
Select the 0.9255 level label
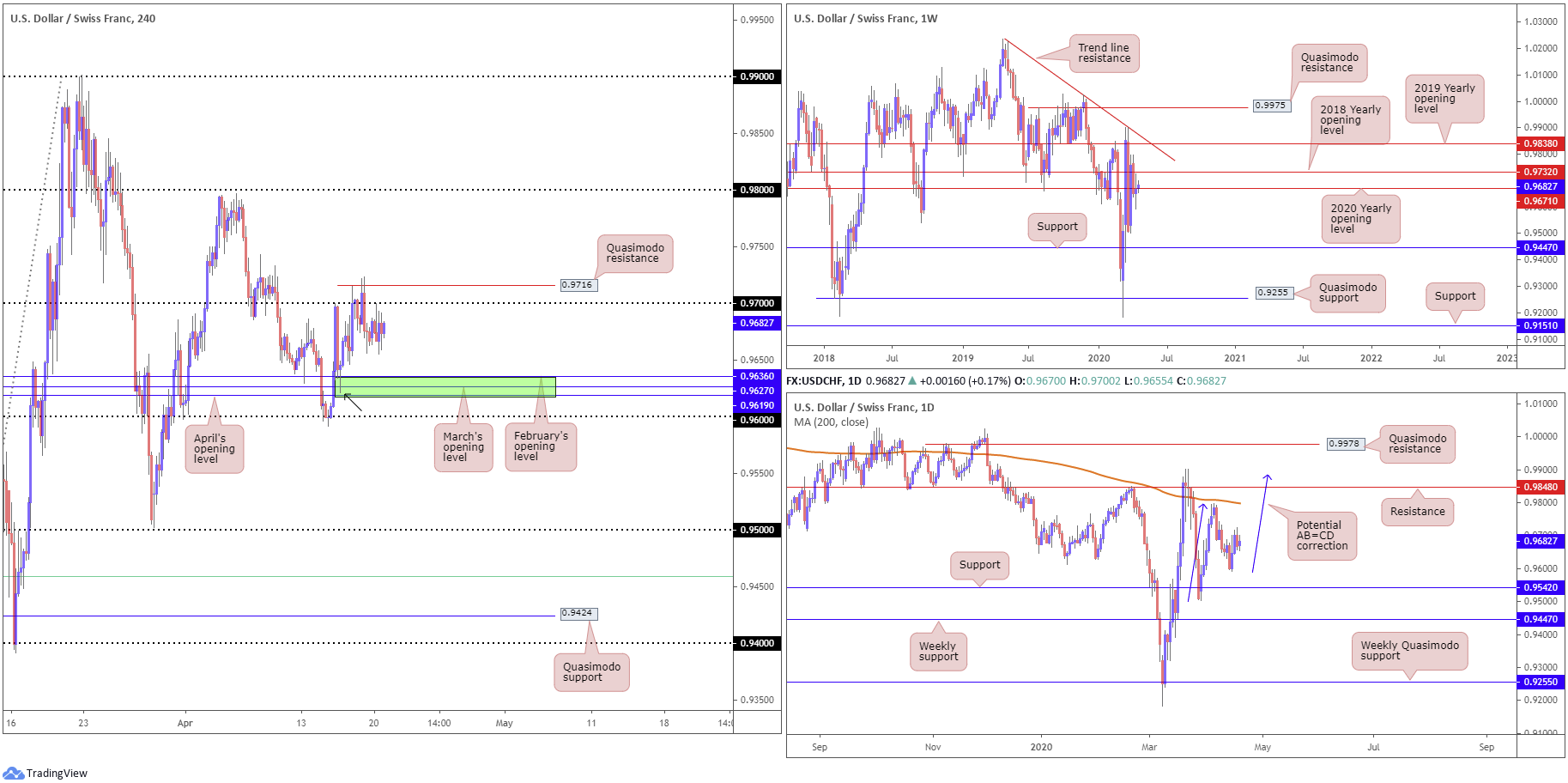[x=1273, y=293]
